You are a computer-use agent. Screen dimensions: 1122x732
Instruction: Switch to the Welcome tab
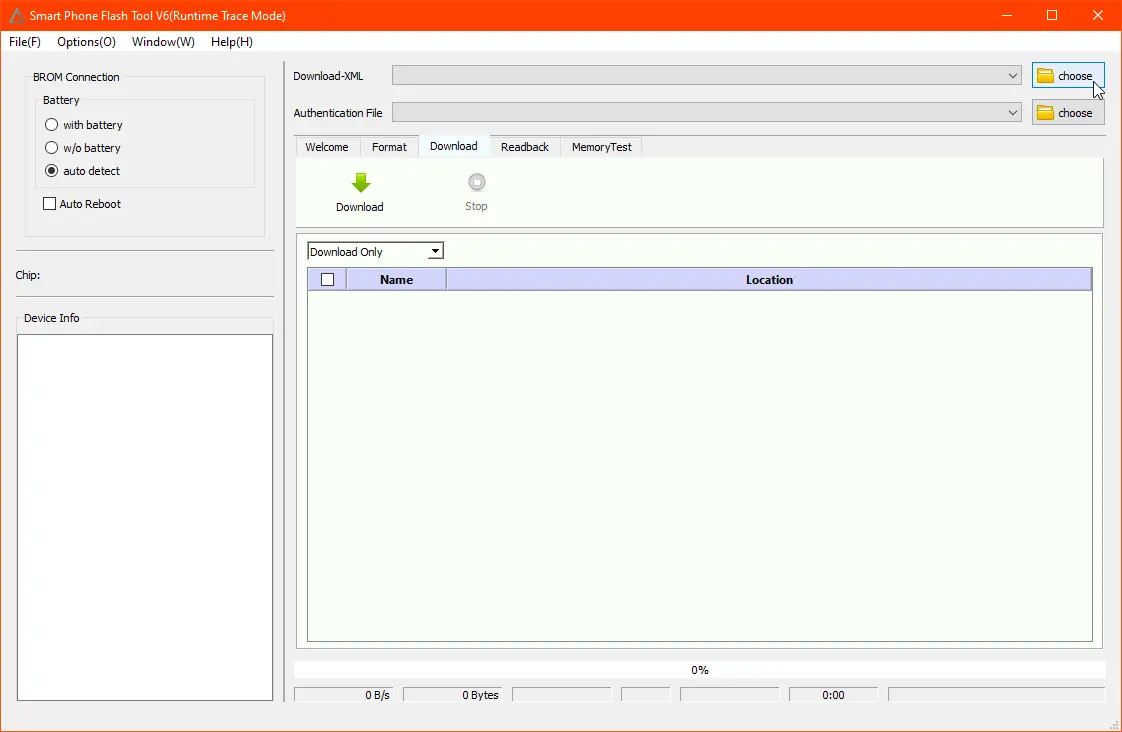point(327,147)
